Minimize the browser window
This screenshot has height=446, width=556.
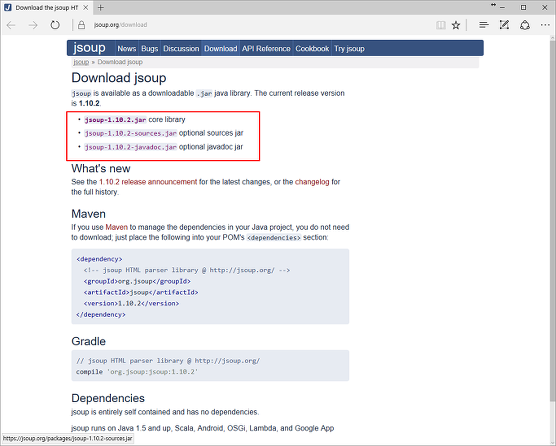502,7
